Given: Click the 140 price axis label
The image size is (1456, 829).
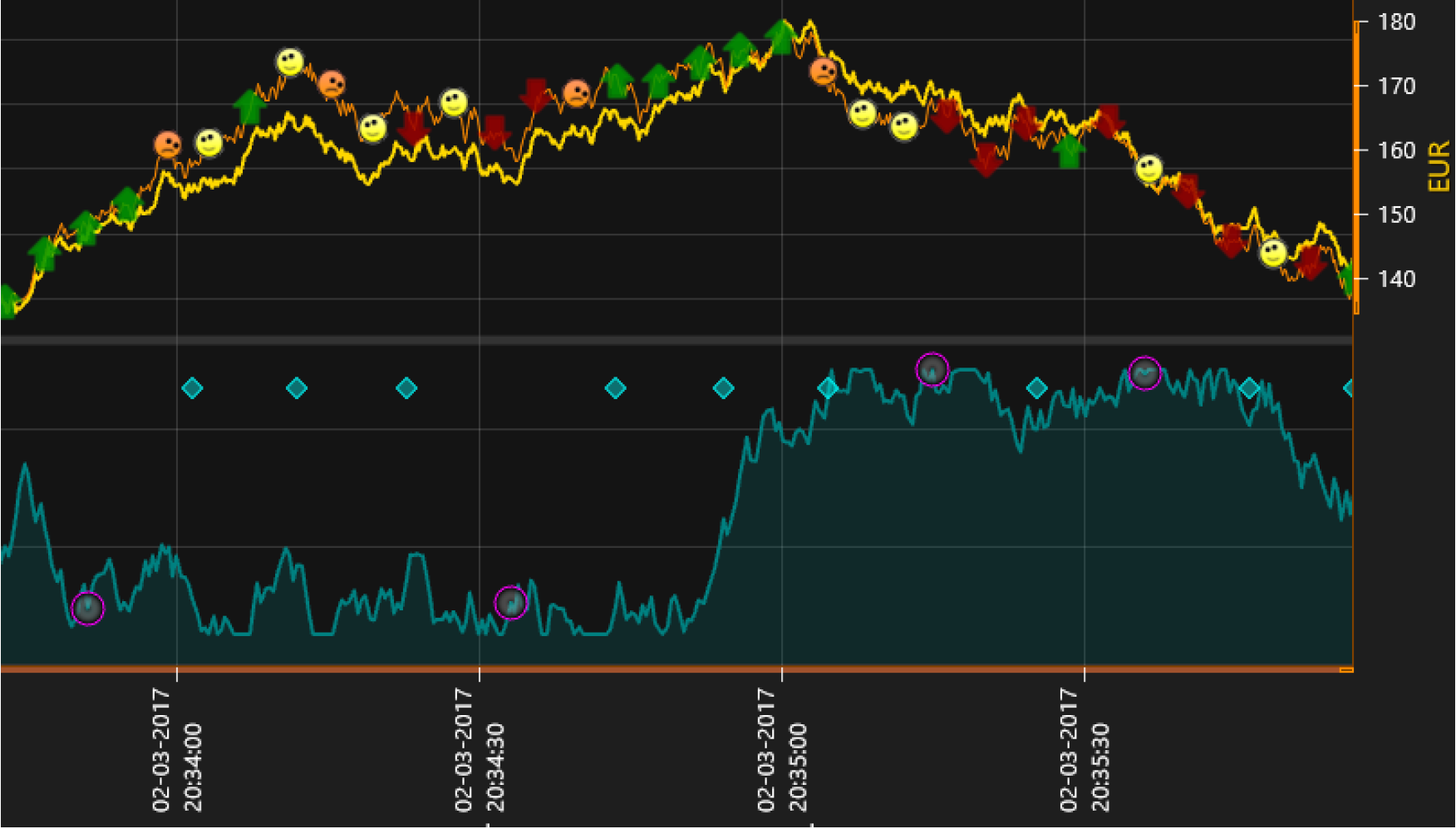Looking at the screenshot, I should click(1396, 279).
